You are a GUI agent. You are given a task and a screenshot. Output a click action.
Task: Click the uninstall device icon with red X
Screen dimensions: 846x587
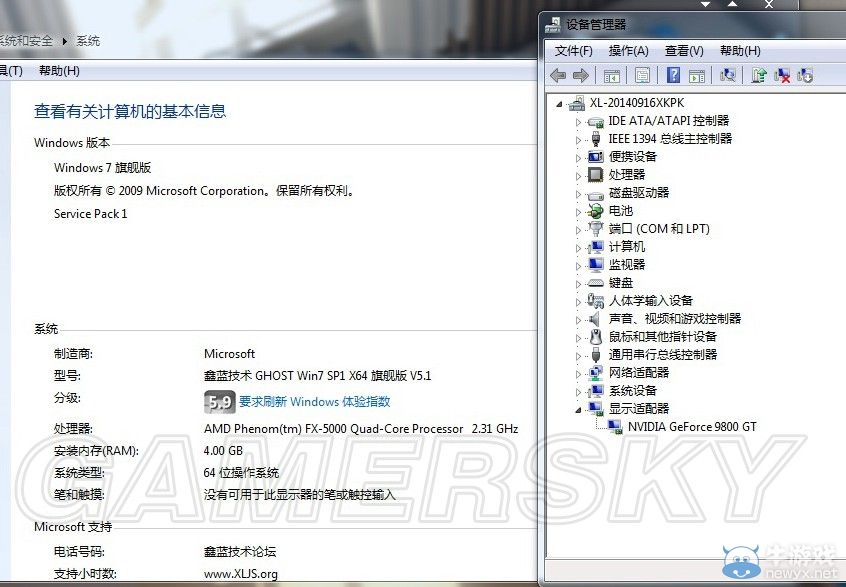tap(781, 74)
